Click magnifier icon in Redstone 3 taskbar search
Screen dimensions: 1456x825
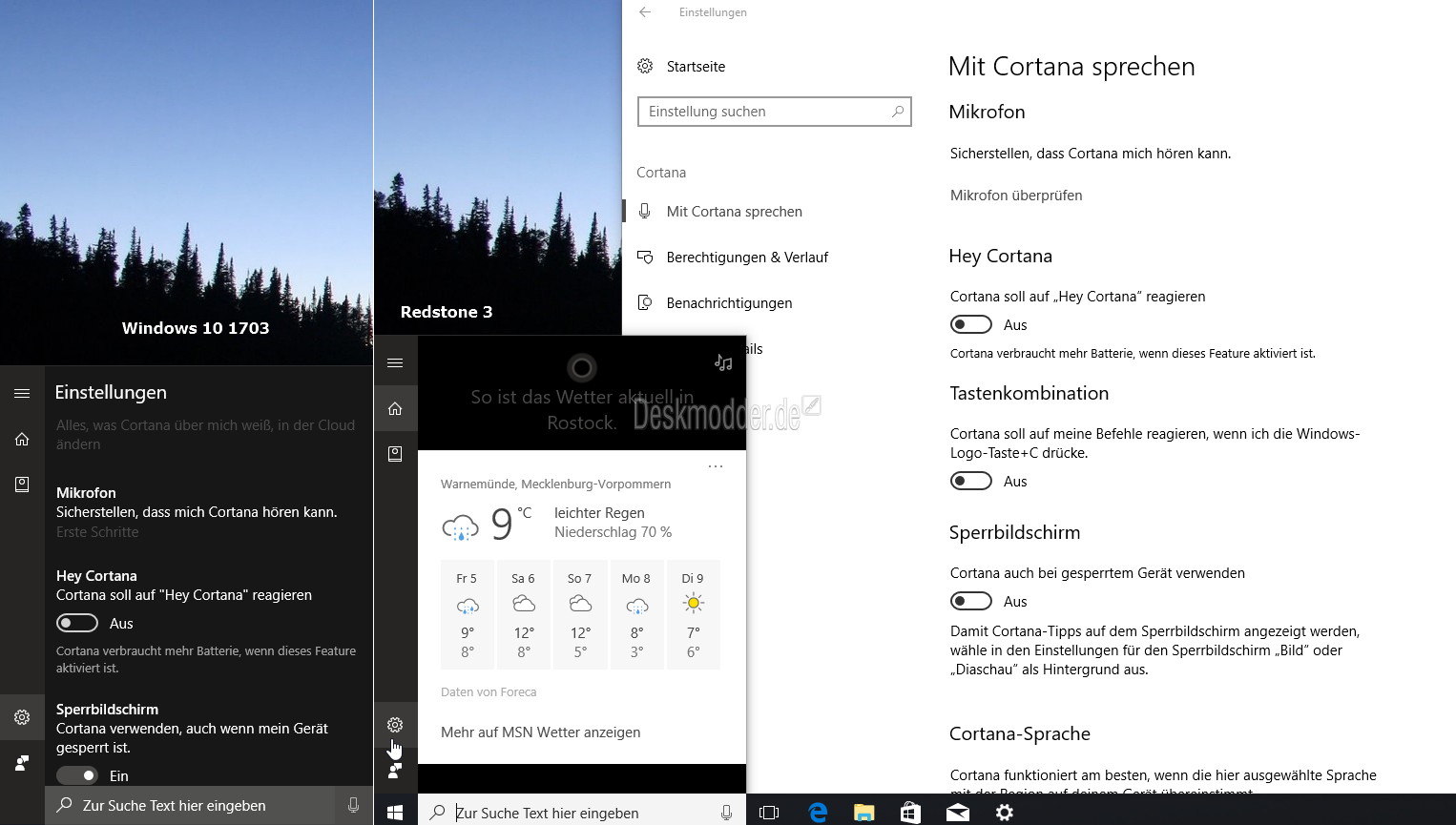(x=437, y=813)
